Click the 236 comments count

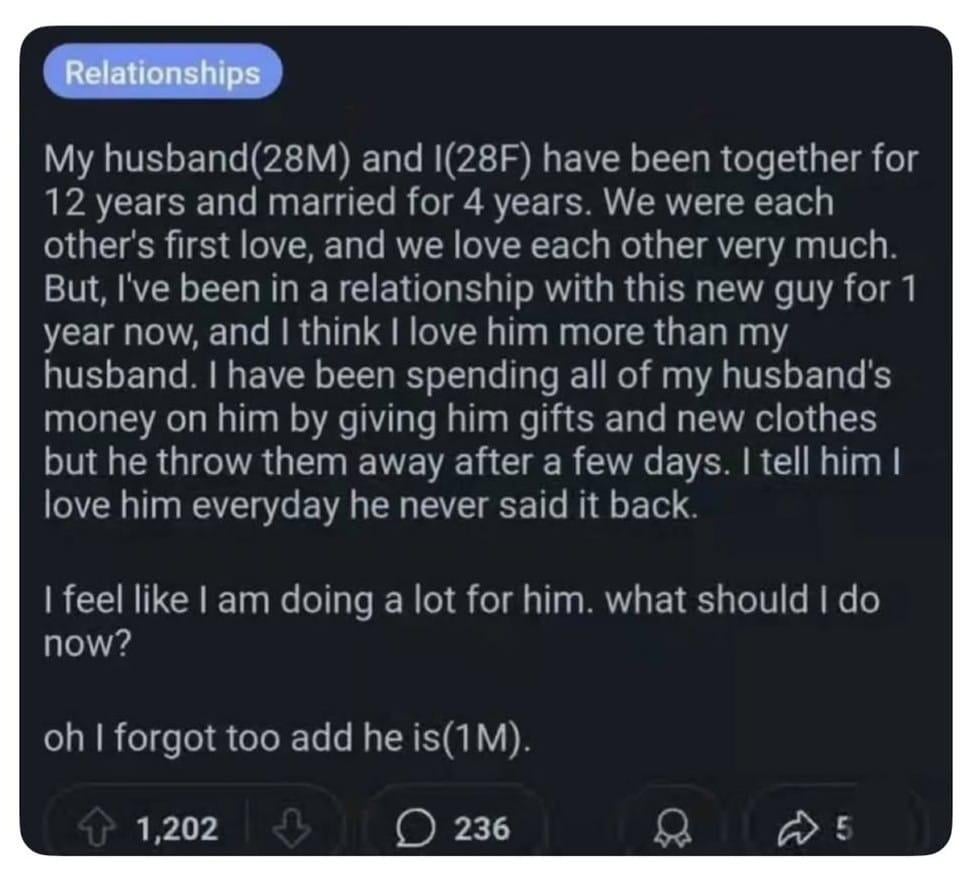(x=482, y=829)
